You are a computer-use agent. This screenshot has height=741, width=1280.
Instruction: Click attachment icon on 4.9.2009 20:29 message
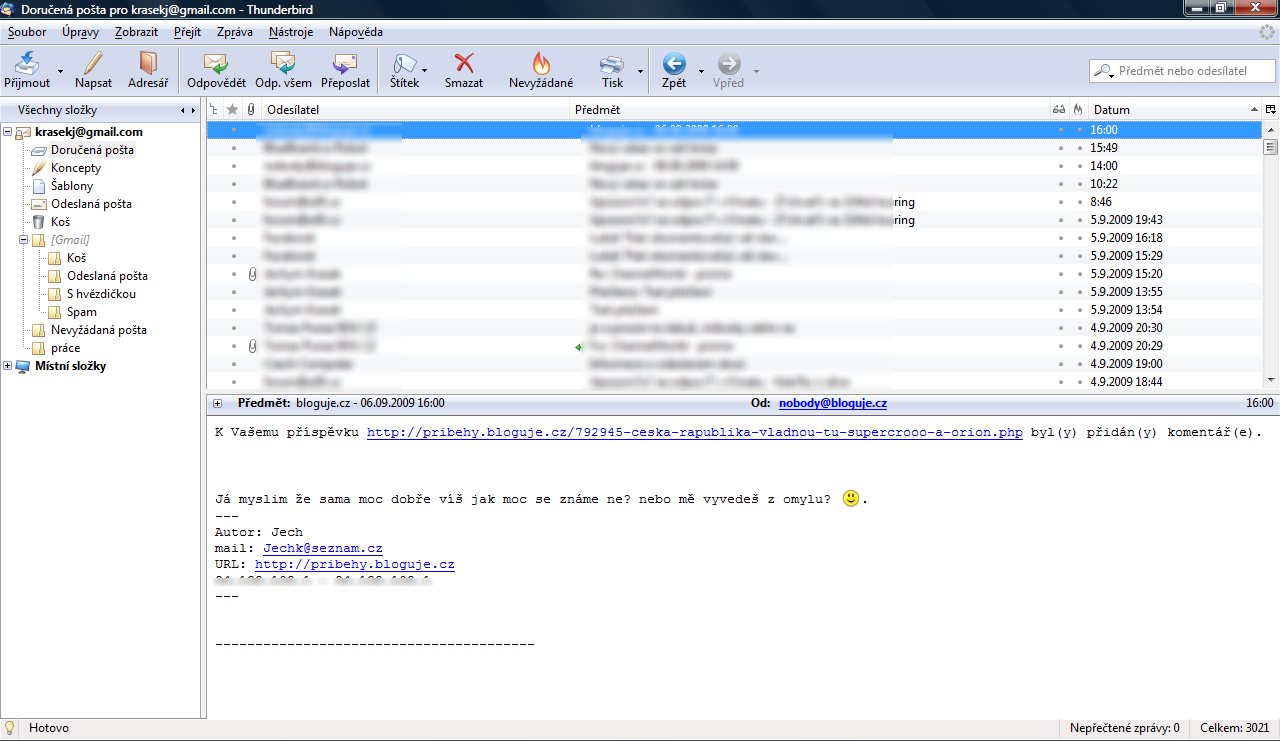pyautogui.click(x=252, y=346)
